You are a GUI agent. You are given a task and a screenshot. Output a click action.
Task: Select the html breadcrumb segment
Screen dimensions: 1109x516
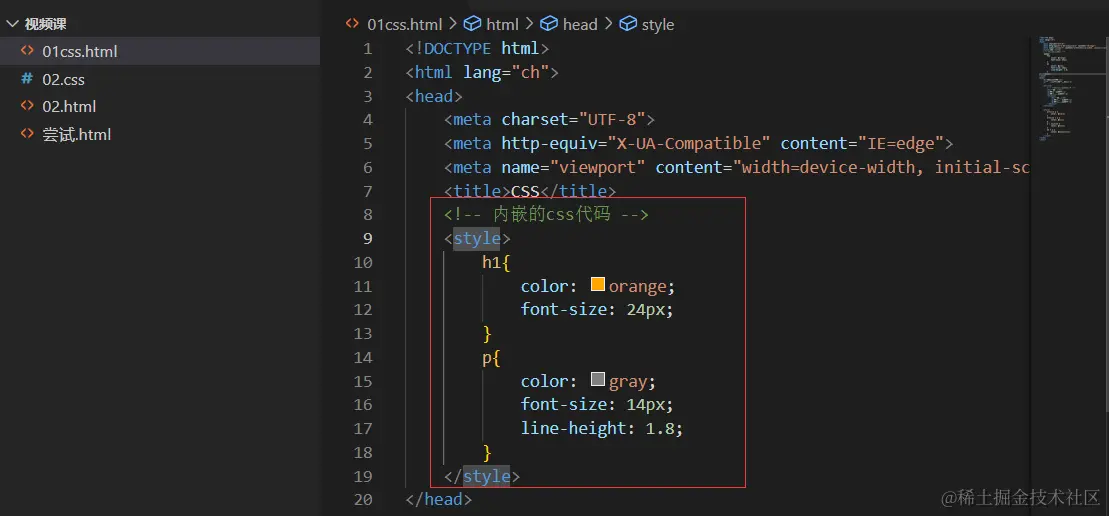(x=502, y=25)
